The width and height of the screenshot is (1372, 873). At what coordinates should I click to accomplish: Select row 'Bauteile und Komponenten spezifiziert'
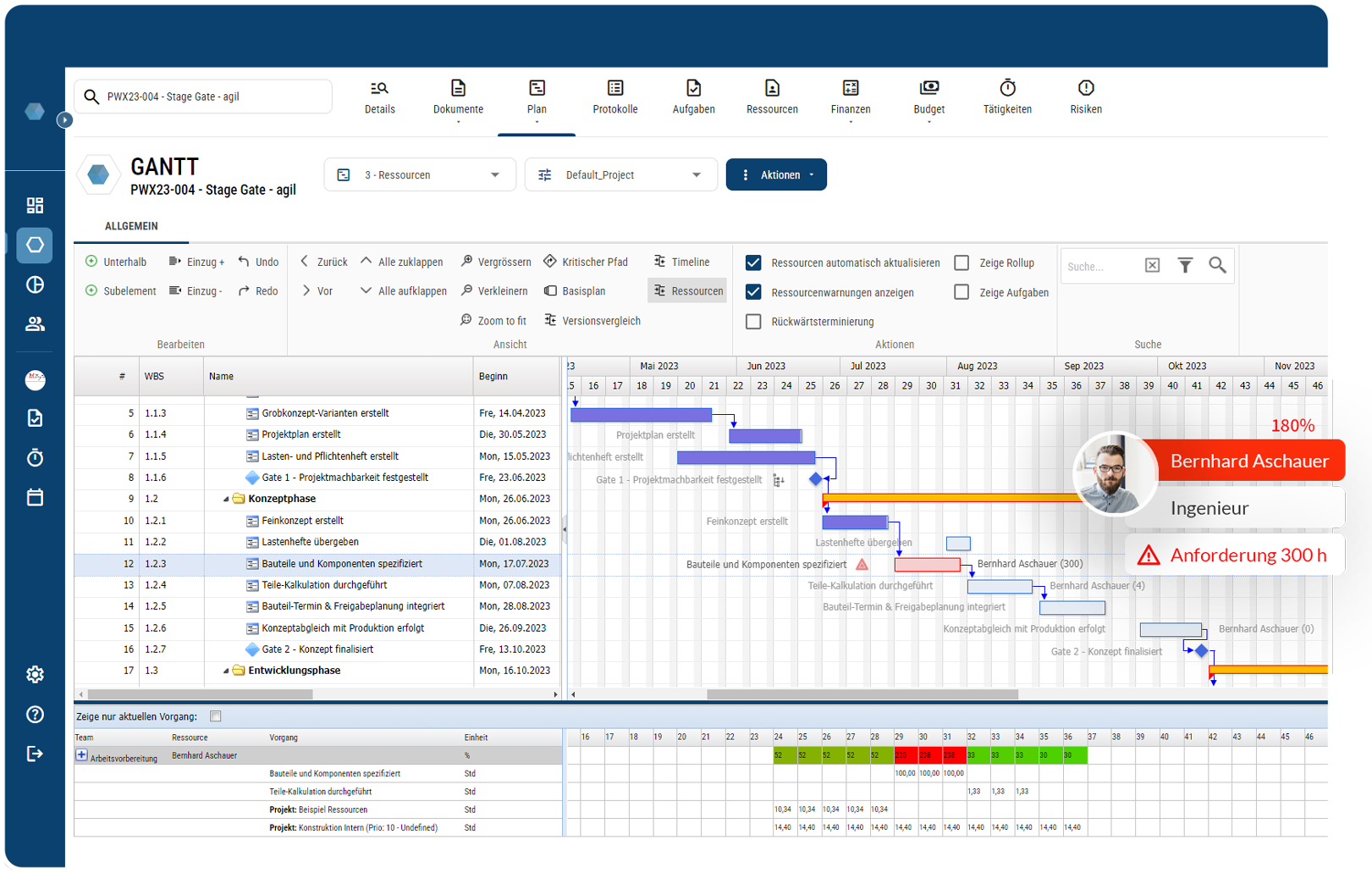click(x=317, y=564)
